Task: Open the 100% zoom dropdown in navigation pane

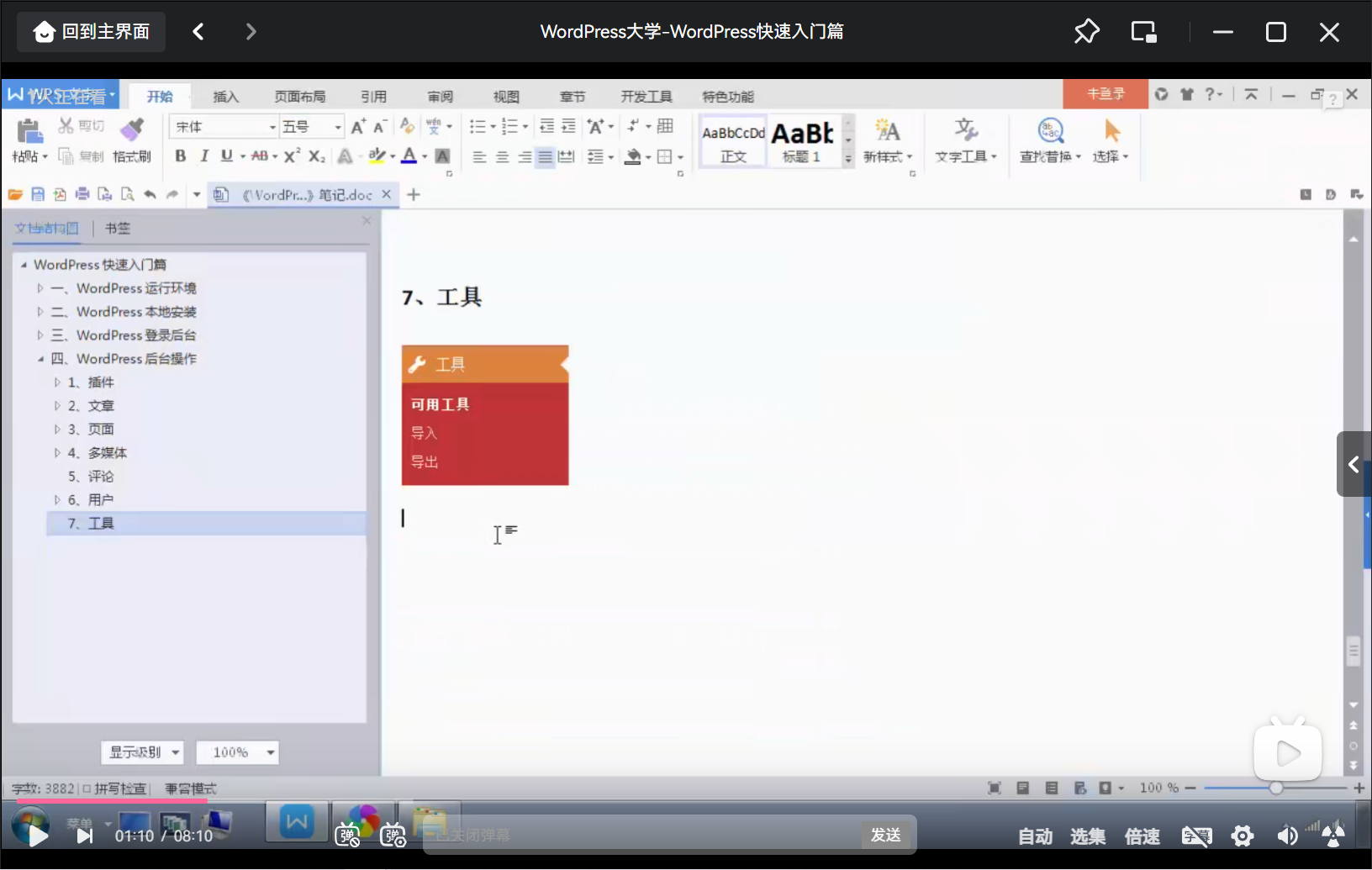Action: [237, 752]
